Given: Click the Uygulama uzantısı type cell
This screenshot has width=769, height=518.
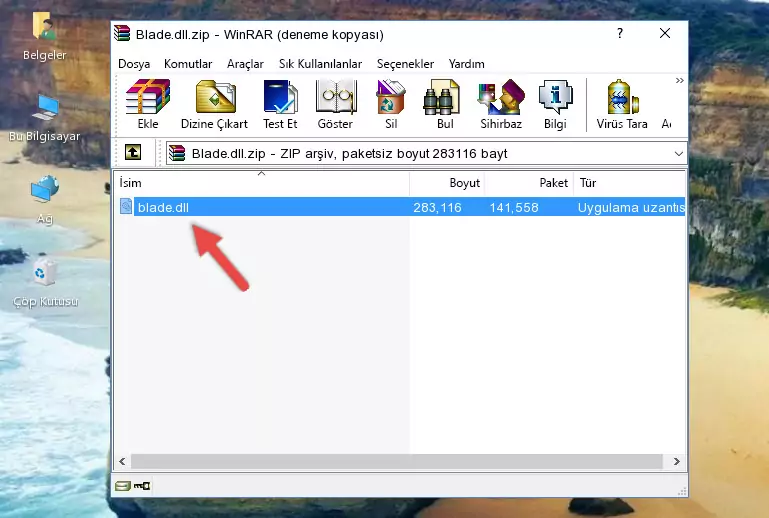Looking at the screenshot, I should (x=631, y=207).
